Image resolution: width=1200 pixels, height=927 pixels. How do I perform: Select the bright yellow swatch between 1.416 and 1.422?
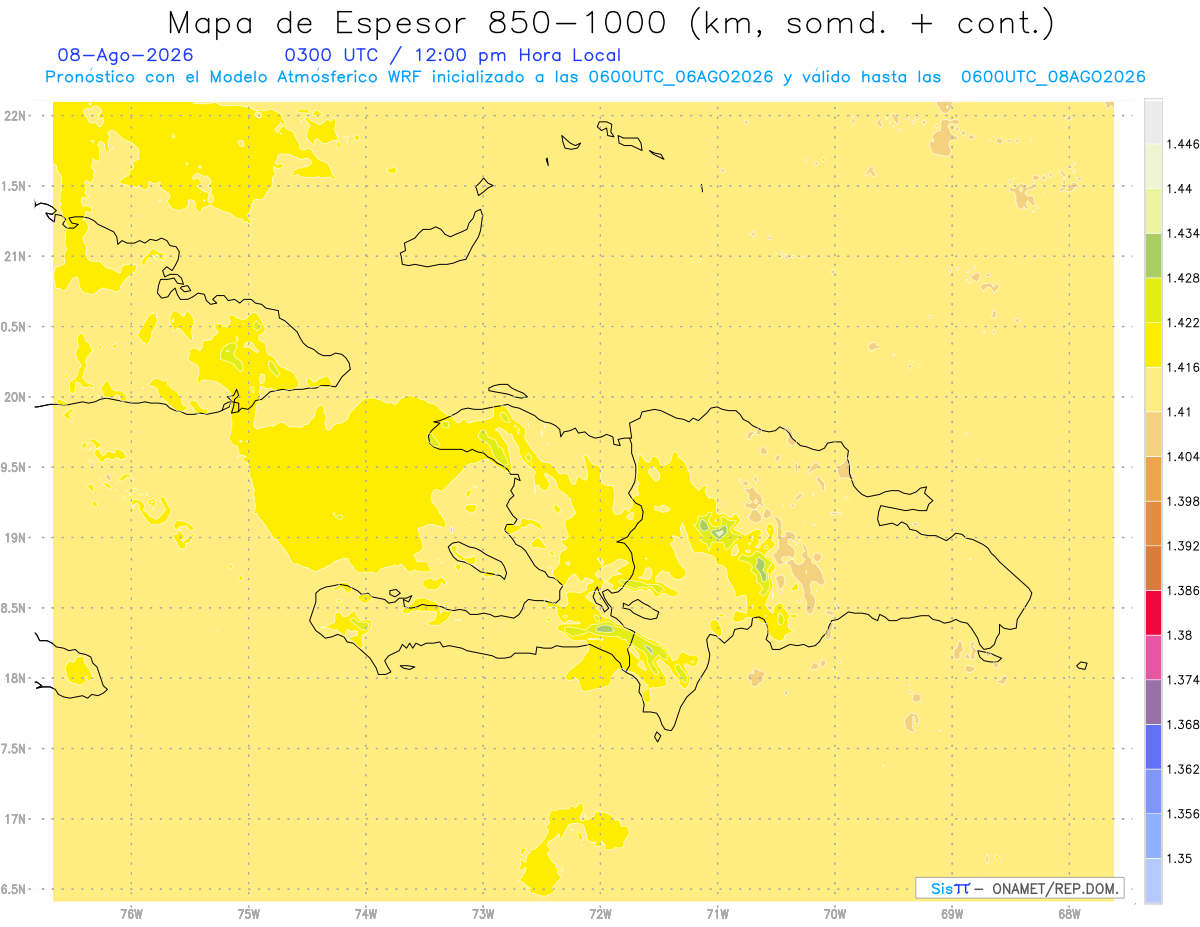[x=1153, y=345]
